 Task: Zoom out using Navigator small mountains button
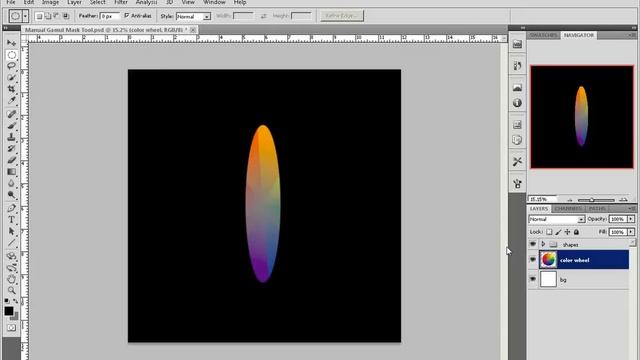(x=570, y=200)
